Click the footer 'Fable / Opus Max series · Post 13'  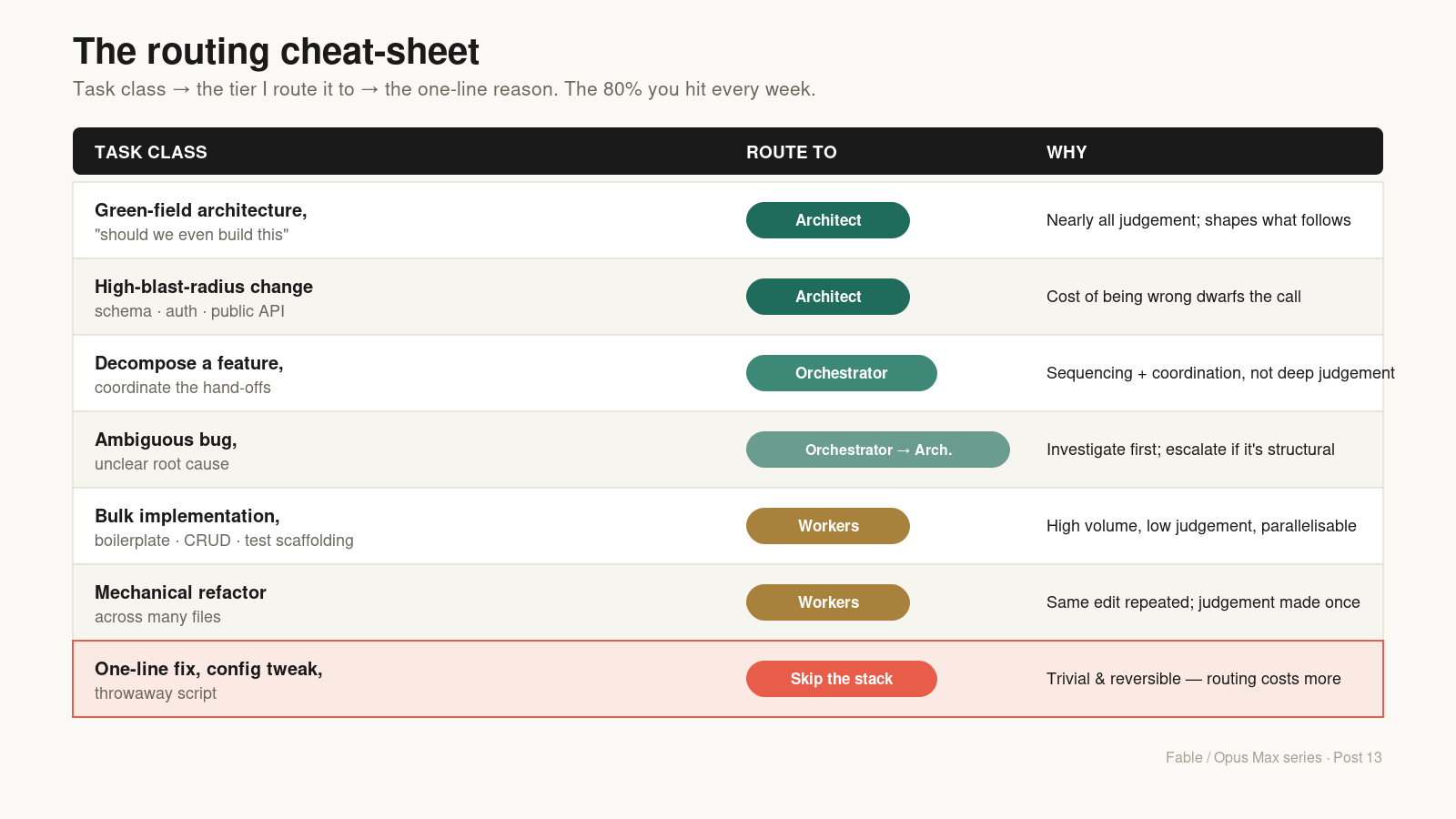pos(1274,757)
